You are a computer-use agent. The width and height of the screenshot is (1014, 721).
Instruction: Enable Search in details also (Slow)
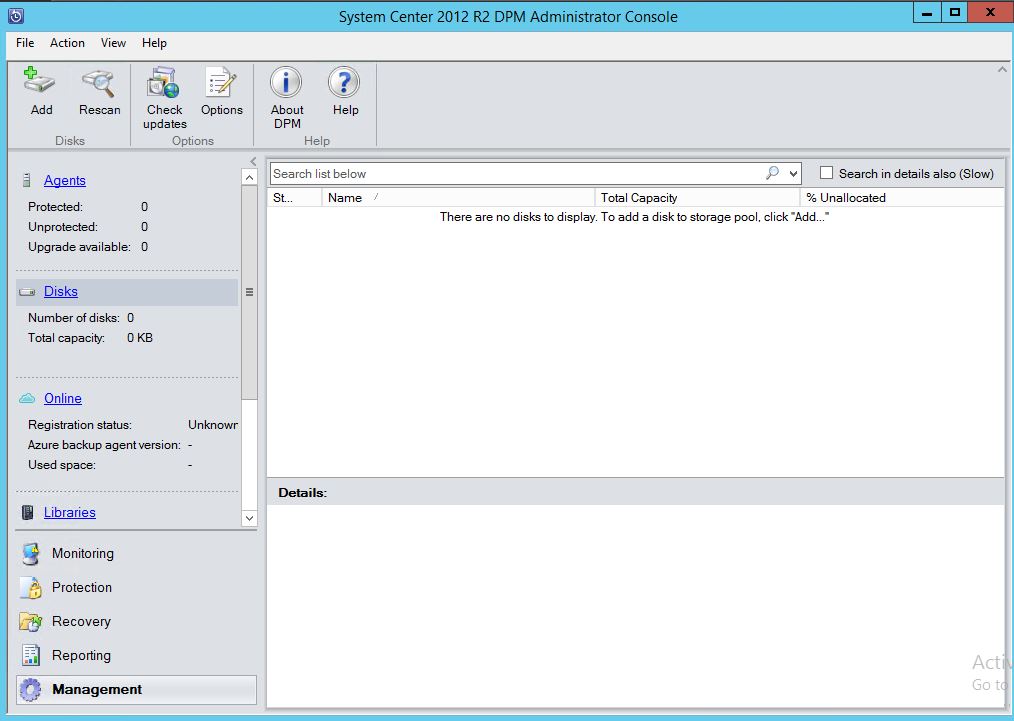tap(826, 173)
